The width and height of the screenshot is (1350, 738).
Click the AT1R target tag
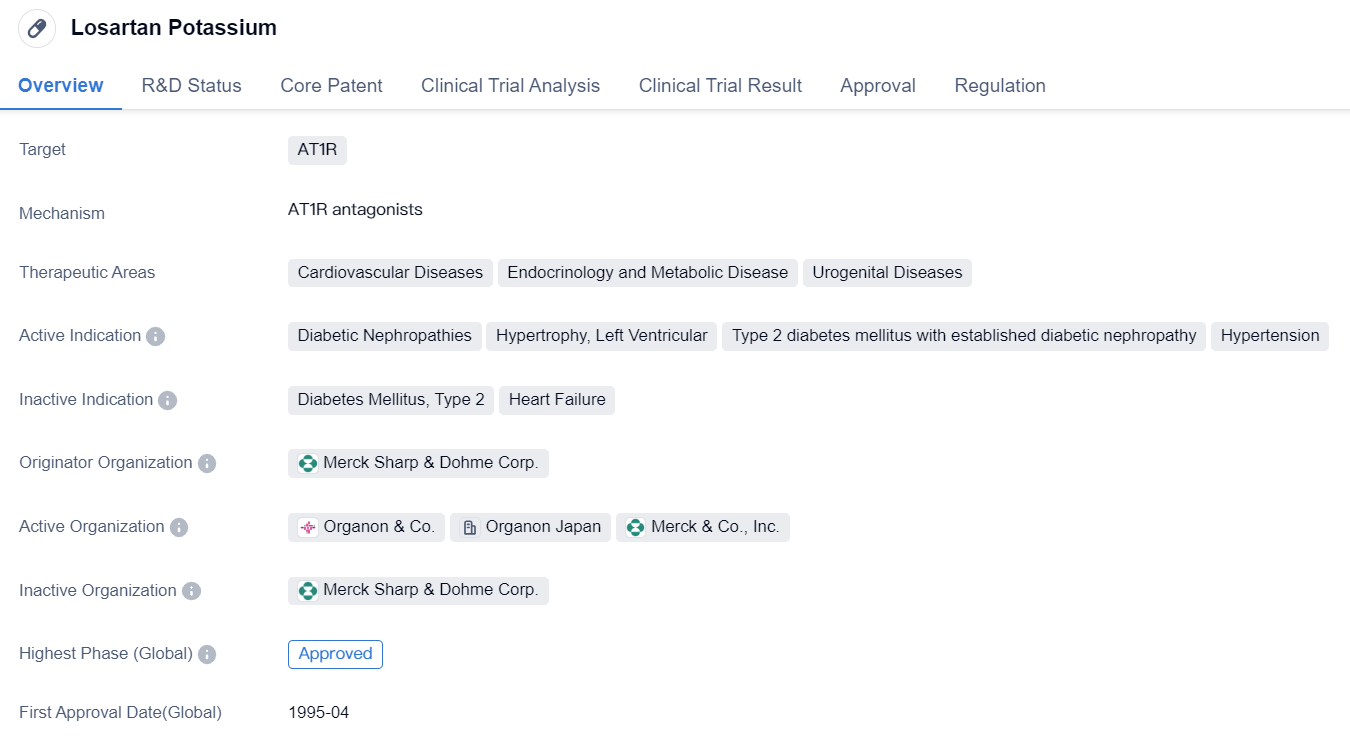[317, 150]
